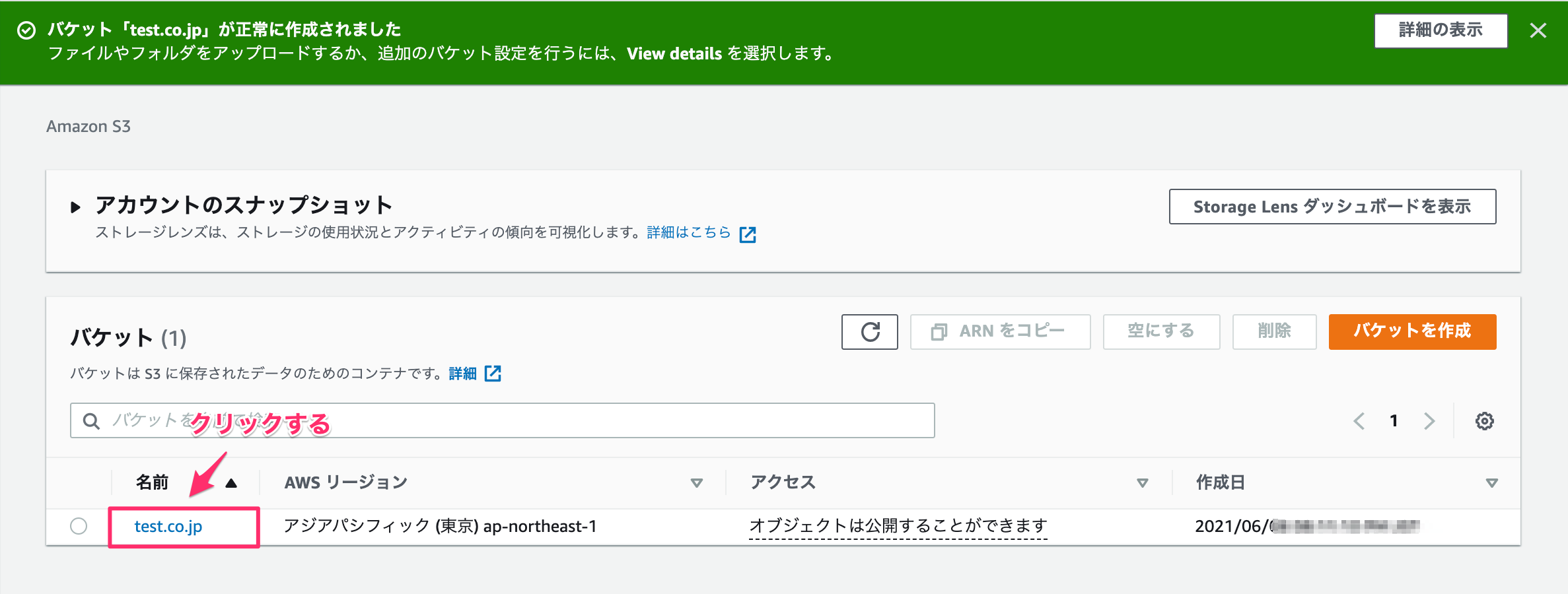Click the next page chevron in pagination
1568x594 pixels.
click(x=1431, y=420)
